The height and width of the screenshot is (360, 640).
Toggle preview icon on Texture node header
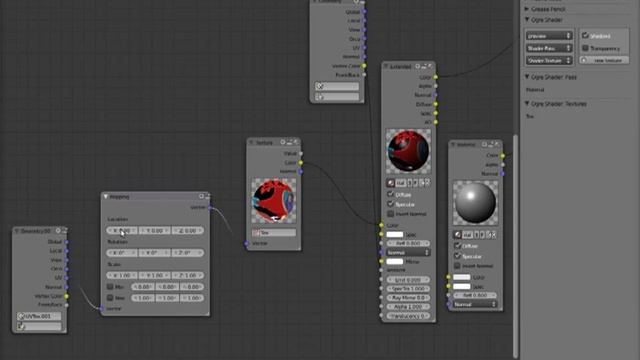click(x=296, y=142)
